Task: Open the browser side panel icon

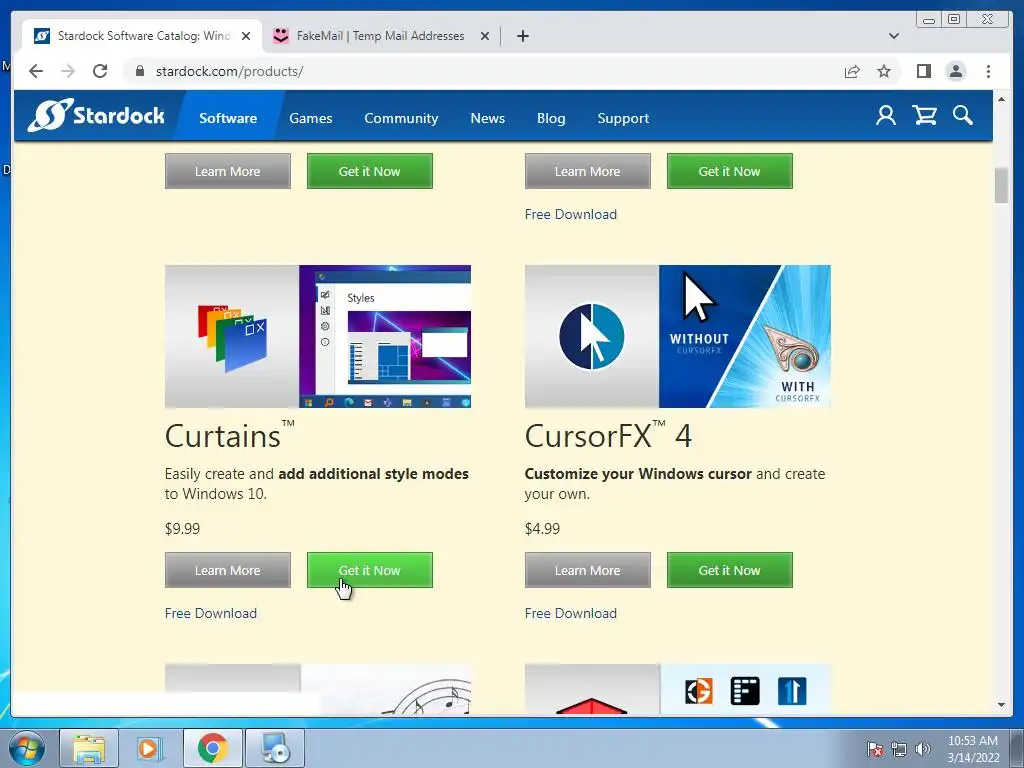Action: coord(923,71)
